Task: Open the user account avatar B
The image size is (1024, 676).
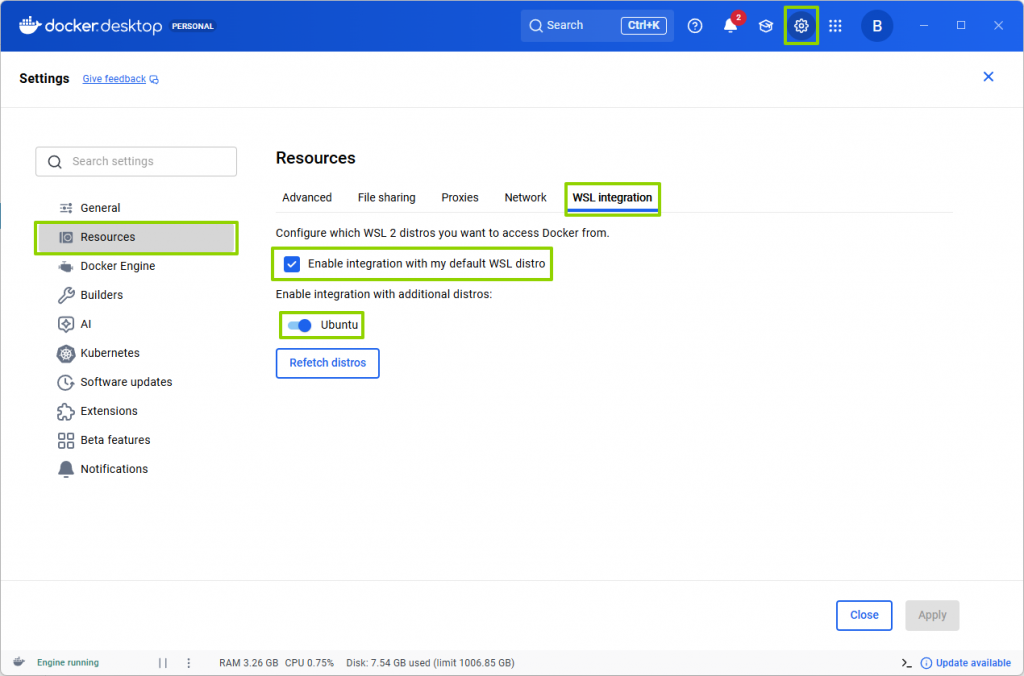Action: tap(877, 26)
